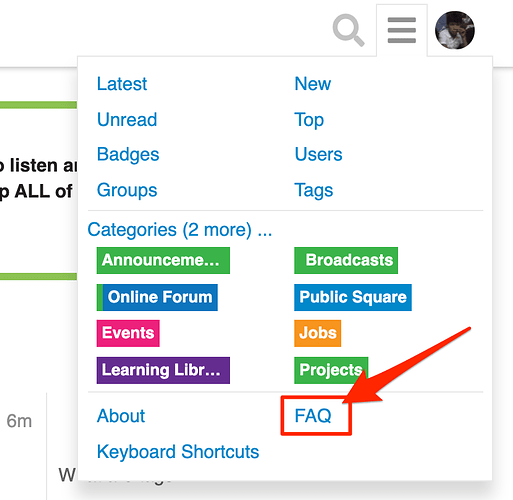
Task: Go to the Latest topics link
Action: tap(122, 84)
